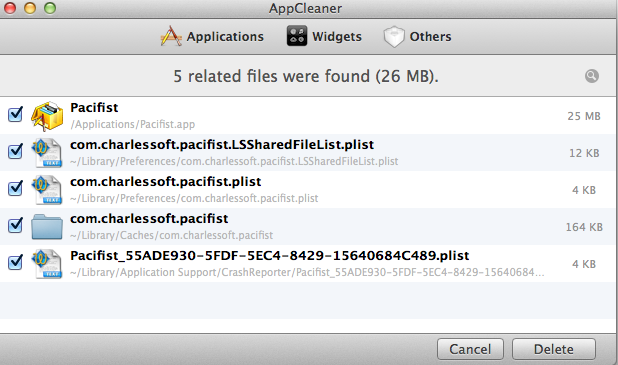
Task: Uncheck the Pacifist.app checkbox
Action: pyautogui.click(x=15, y=114)
